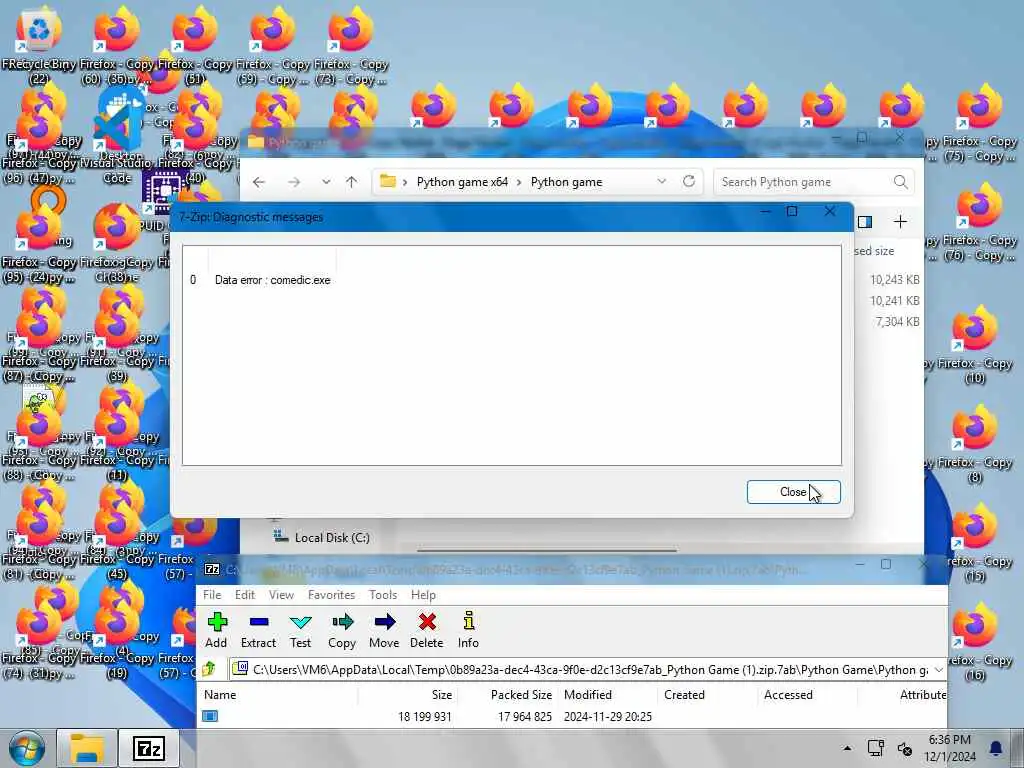Screen dimensions: 1024x768
Task: Click the plus icon in Explorer toolbar
Action: point(900,222)
